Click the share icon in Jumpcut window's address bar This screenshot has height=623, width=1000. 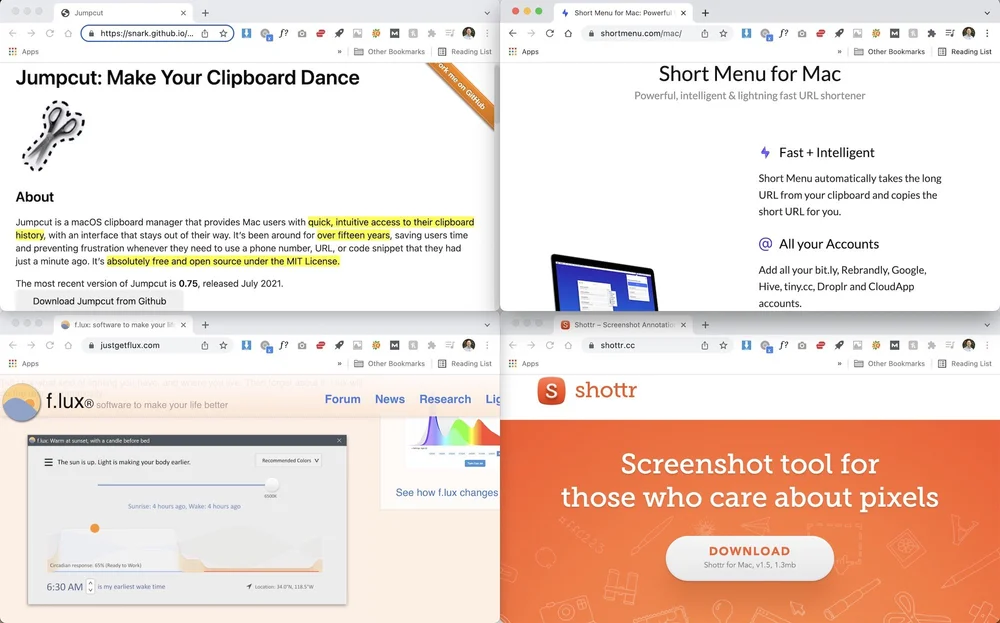pyautogui.click(x=205, y=33)
